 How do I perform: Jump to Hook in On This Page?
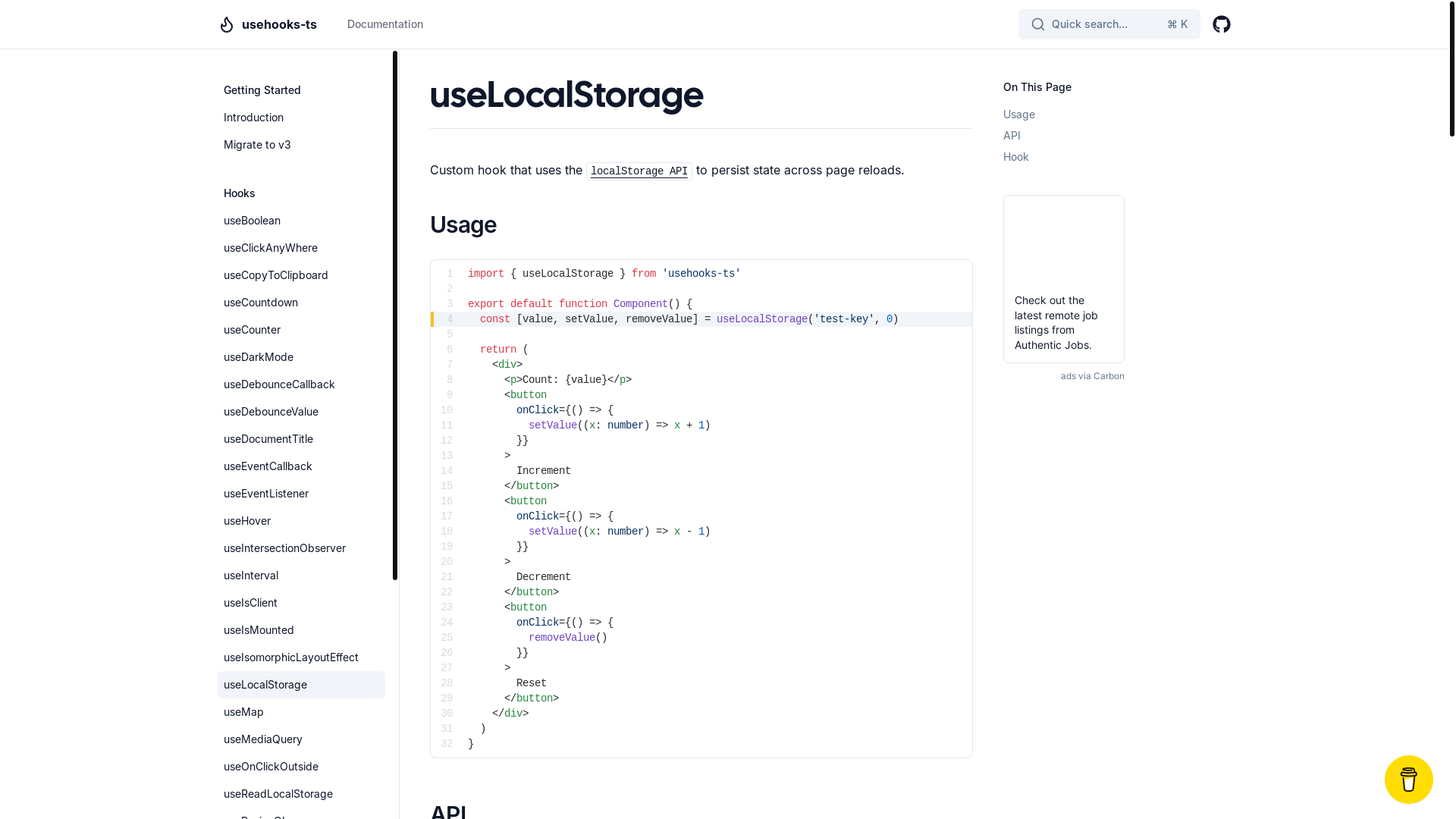click(x=1015, y=157)
